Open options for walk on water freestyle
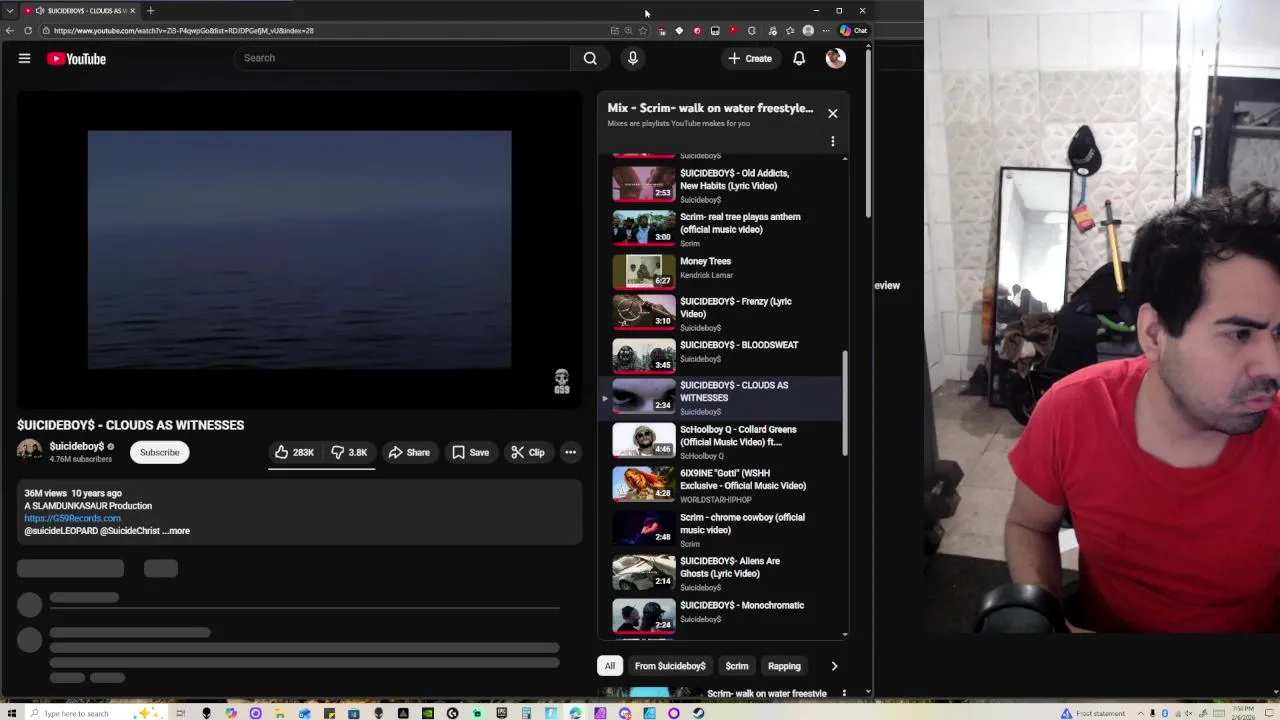 844,693
